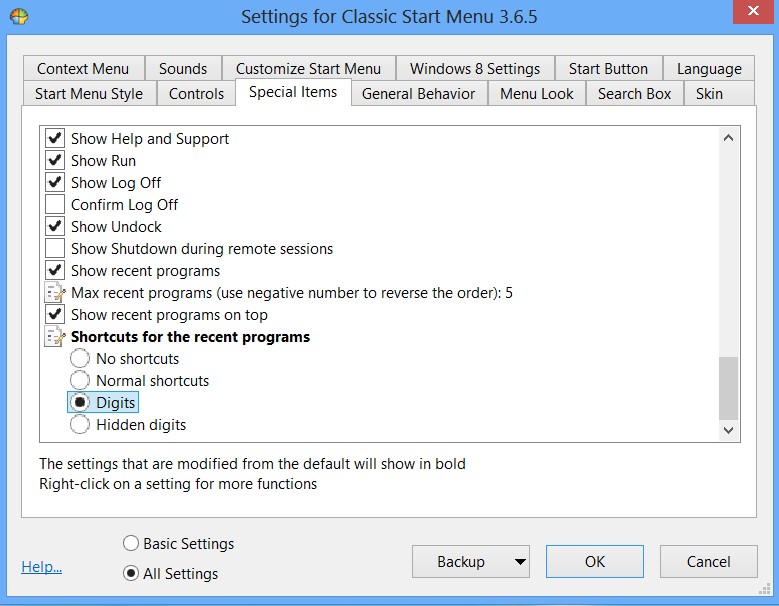Switch to the Controls tab
779x606 pixels.
[x=196, y=93]
